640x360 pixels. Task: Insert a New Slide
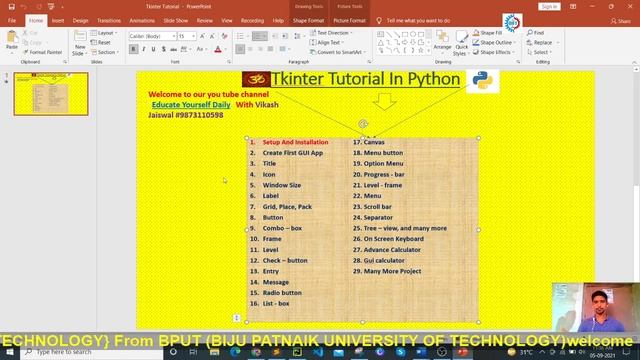click(80, 43)
